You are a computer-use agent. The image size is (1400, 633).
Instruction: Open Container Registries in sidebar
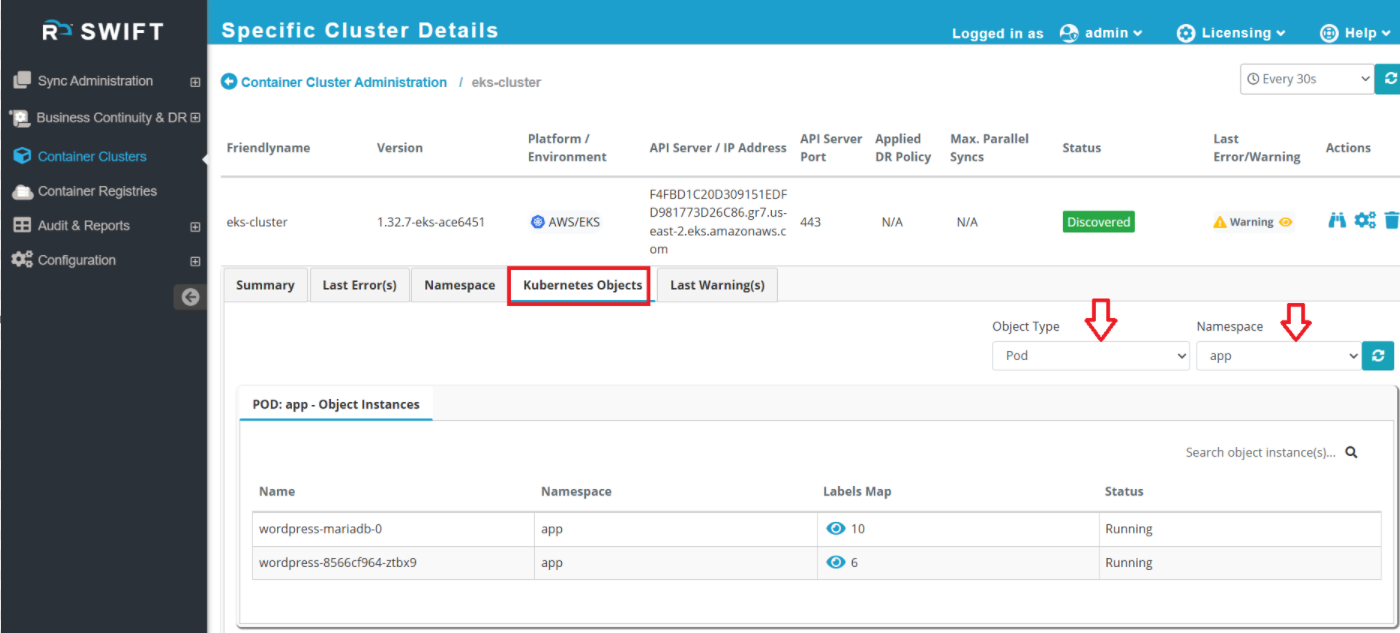point(97,191)
